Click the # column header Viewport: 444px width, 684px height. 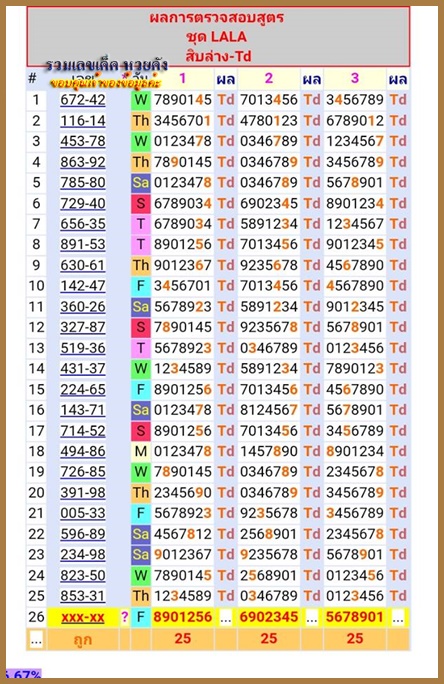coord(32,79)
